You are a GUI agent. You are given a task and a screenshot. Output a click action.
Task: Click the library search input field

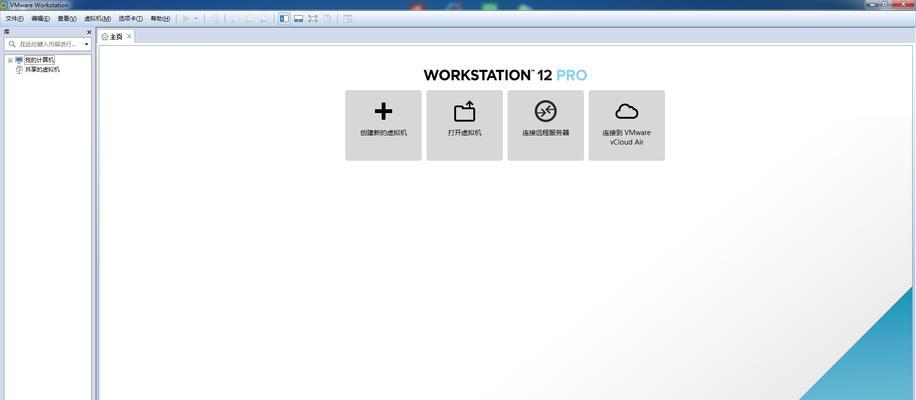(48, 44)
